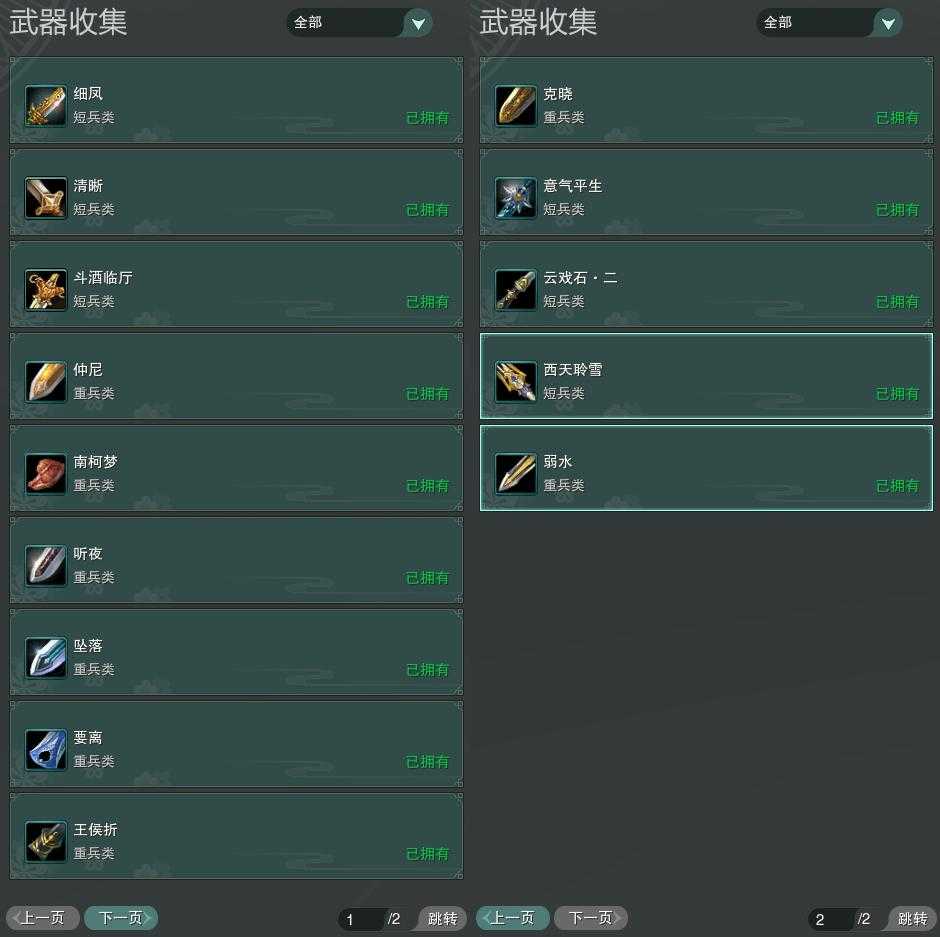
Task: Open the left panel 全部 filter dropdown arrow
Action: [418, 23]
